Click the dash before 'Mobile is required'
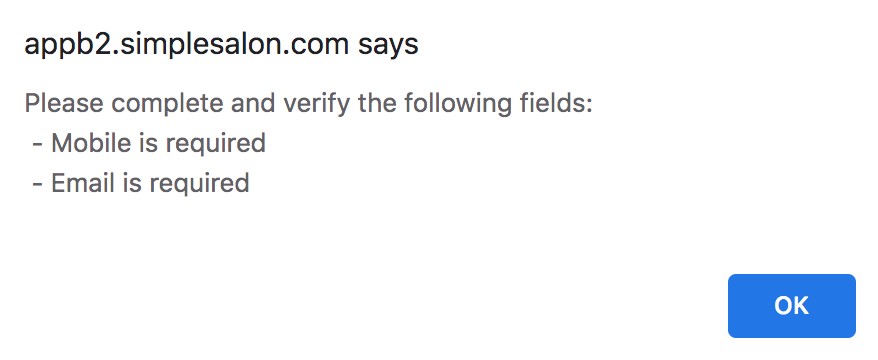The height and width of the screenshot is (360, 878). pyautogui.click(x=38, y=144)
